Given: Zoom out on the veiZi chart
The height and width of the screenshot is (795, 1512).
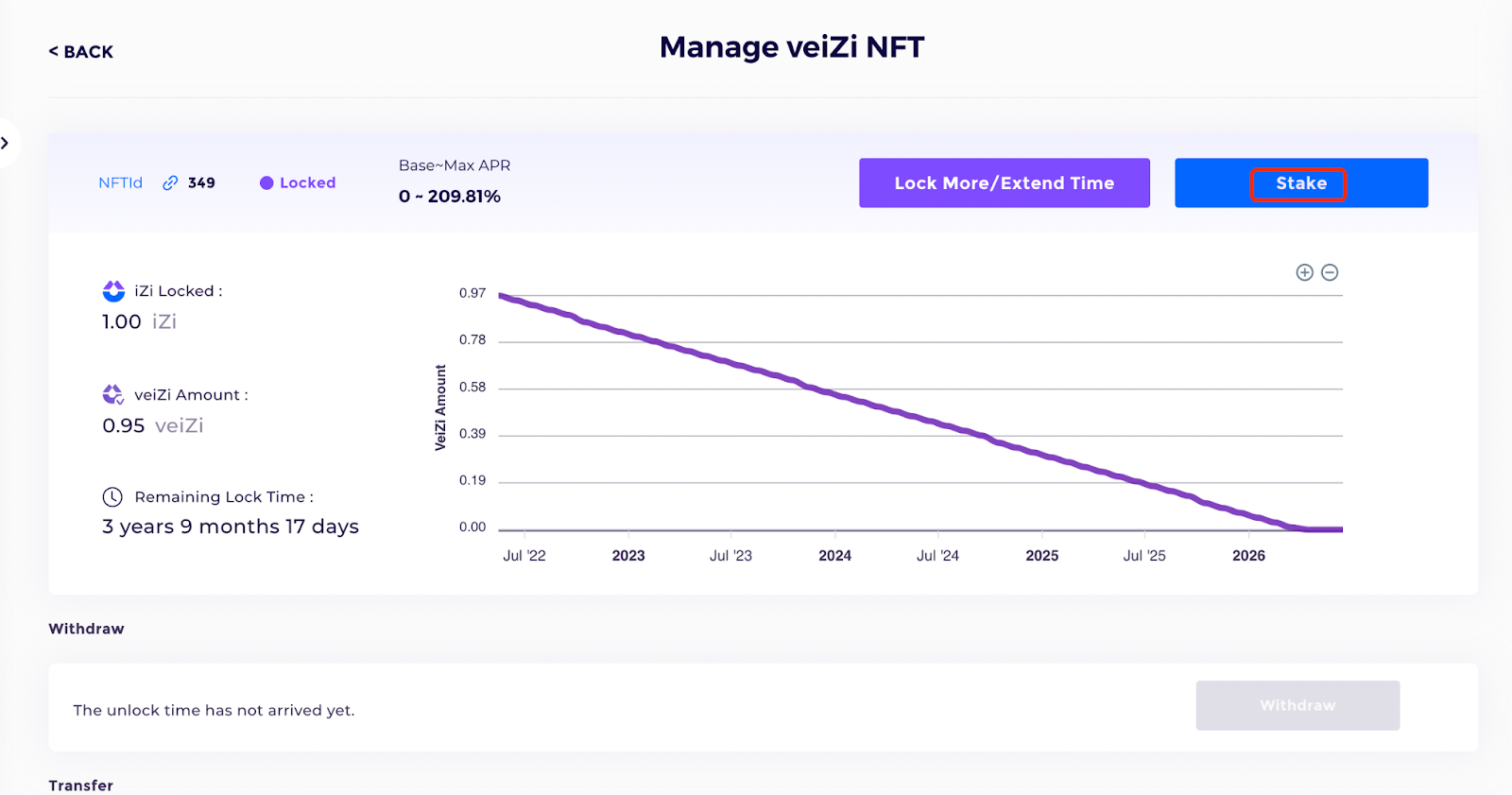Looking at the screenshot, I should coord(1330,272).
